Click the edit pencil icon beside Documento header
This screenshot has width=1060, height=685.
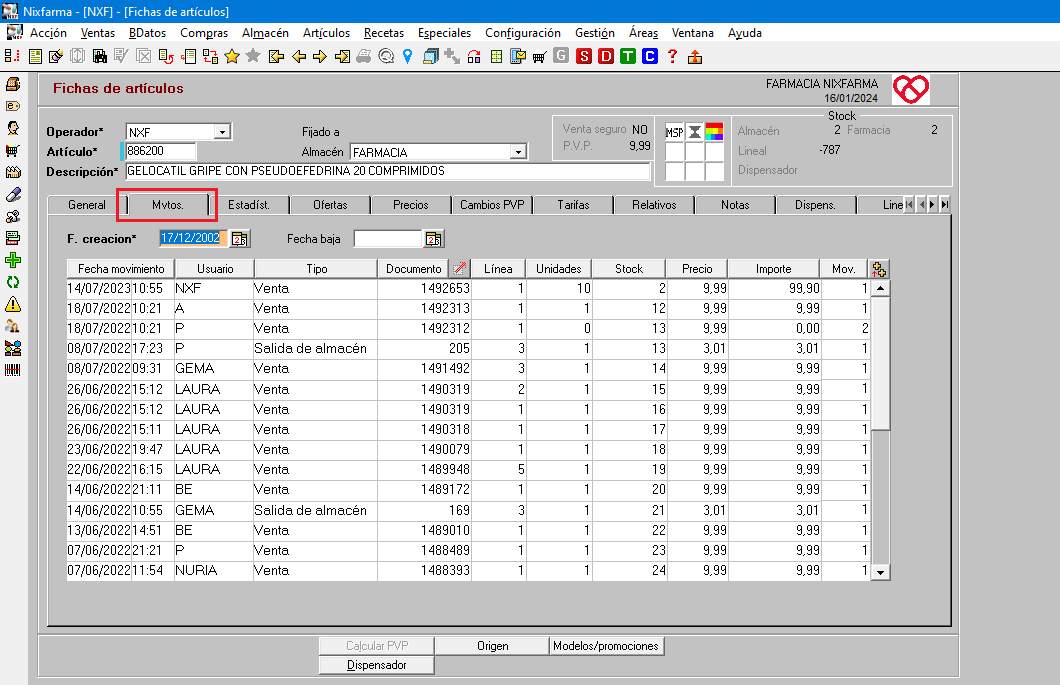(x=460, y=268)
